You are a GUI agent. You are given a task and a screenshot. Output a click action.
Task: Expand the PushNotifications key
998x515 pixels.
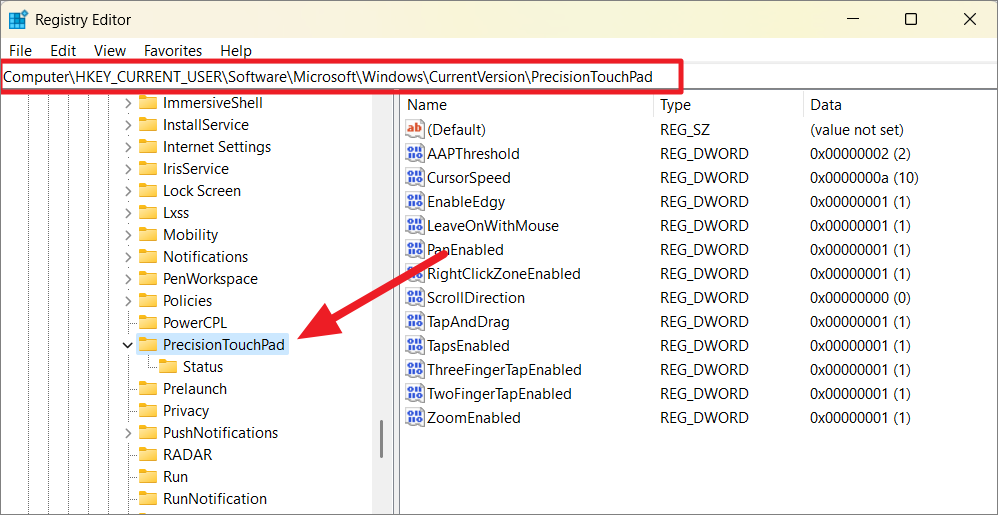pos(127,433)
